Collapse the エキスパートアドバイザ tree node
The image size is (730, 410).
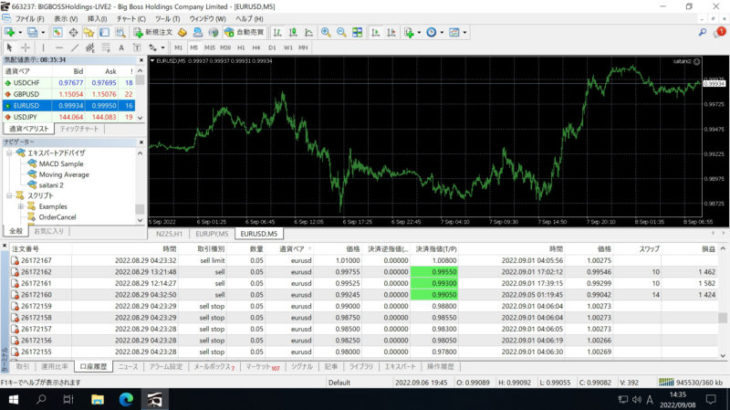click(9, 152)
